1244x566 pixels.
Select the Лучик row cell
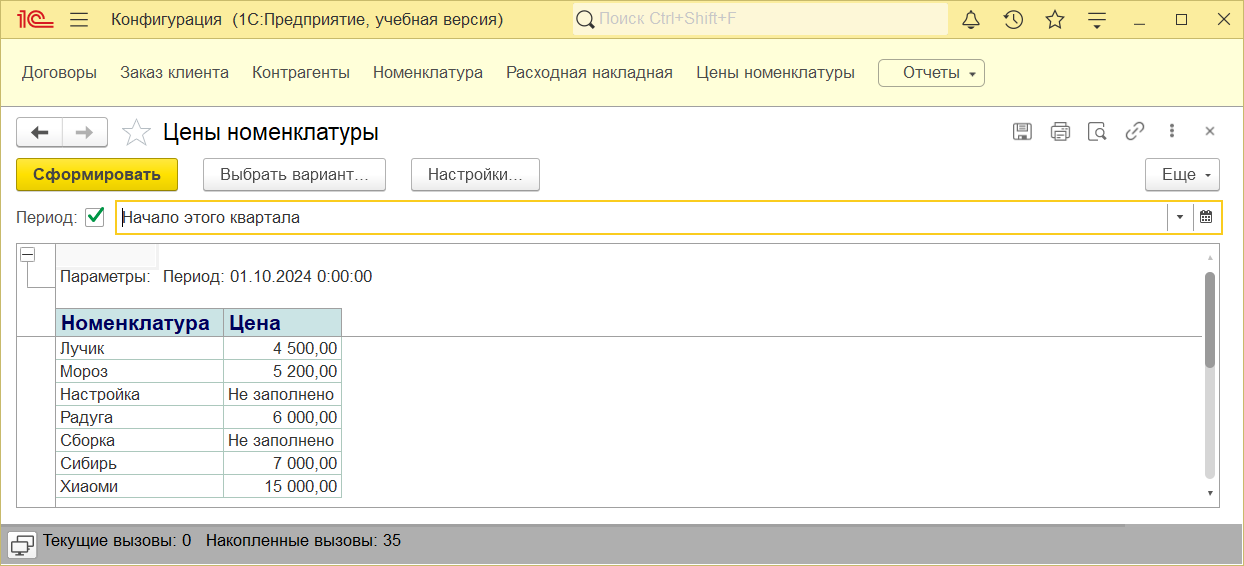click(139, 348)
